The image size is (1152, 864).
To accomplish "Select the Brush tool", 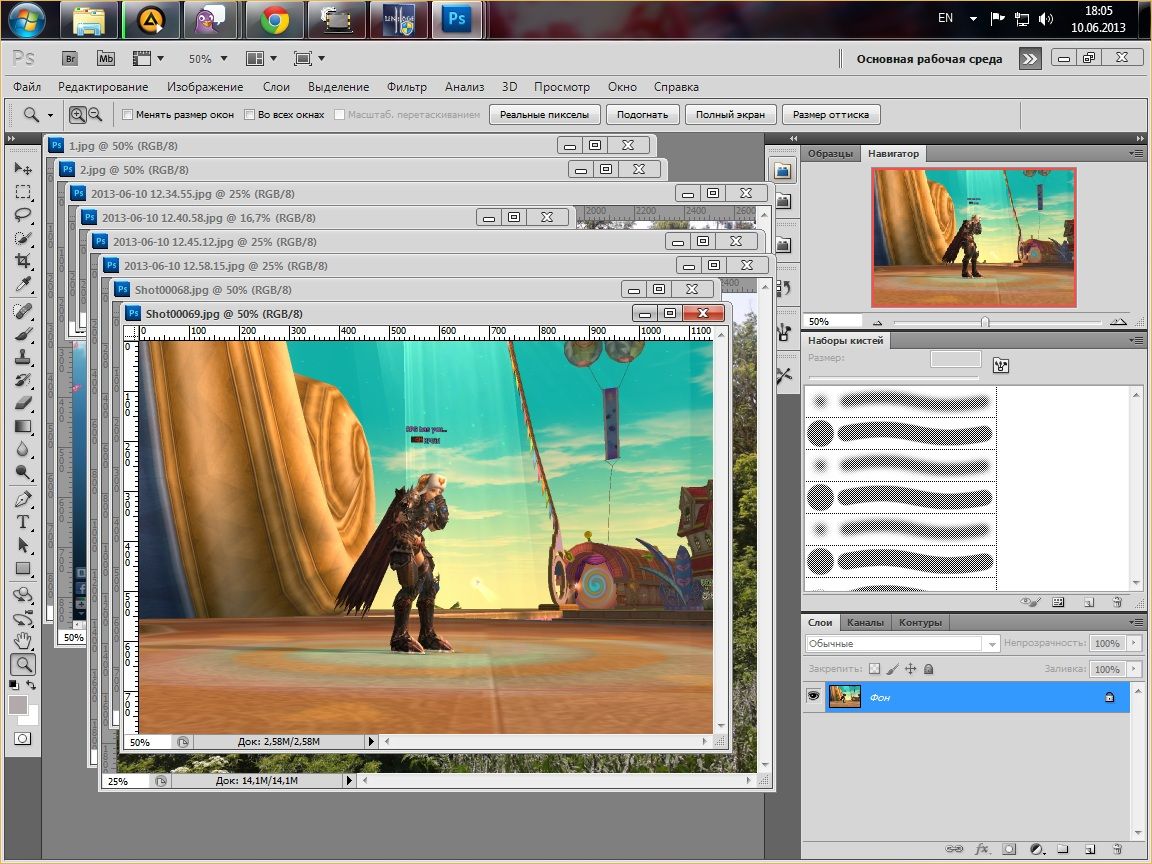I will pyautogui.click(x=23, y=334).
